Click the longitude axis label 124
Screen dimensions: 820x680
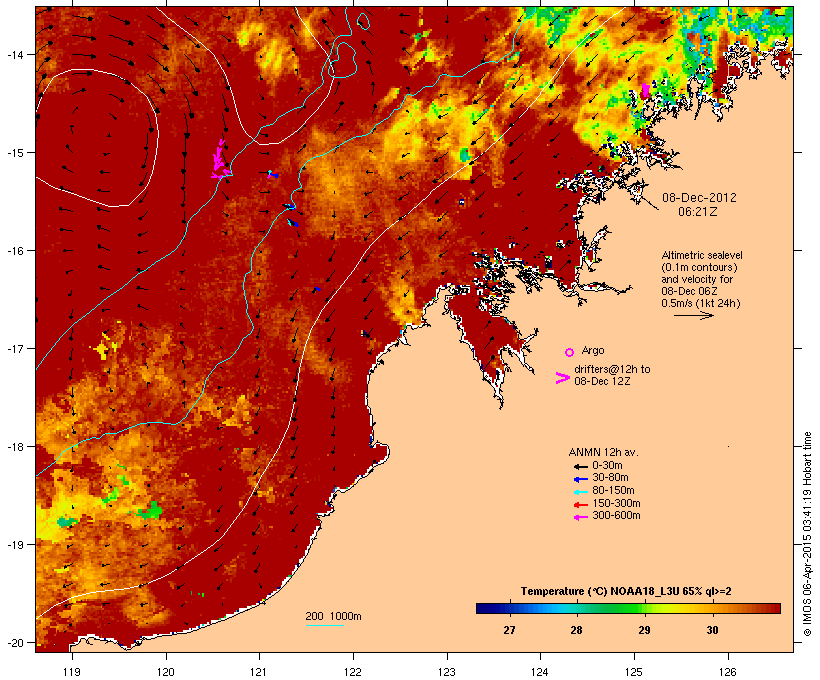tap(540, 672)
